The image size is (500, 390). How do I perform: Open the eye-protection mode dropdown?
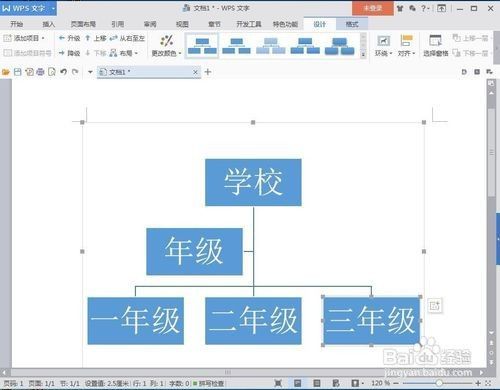pos(357,384)
